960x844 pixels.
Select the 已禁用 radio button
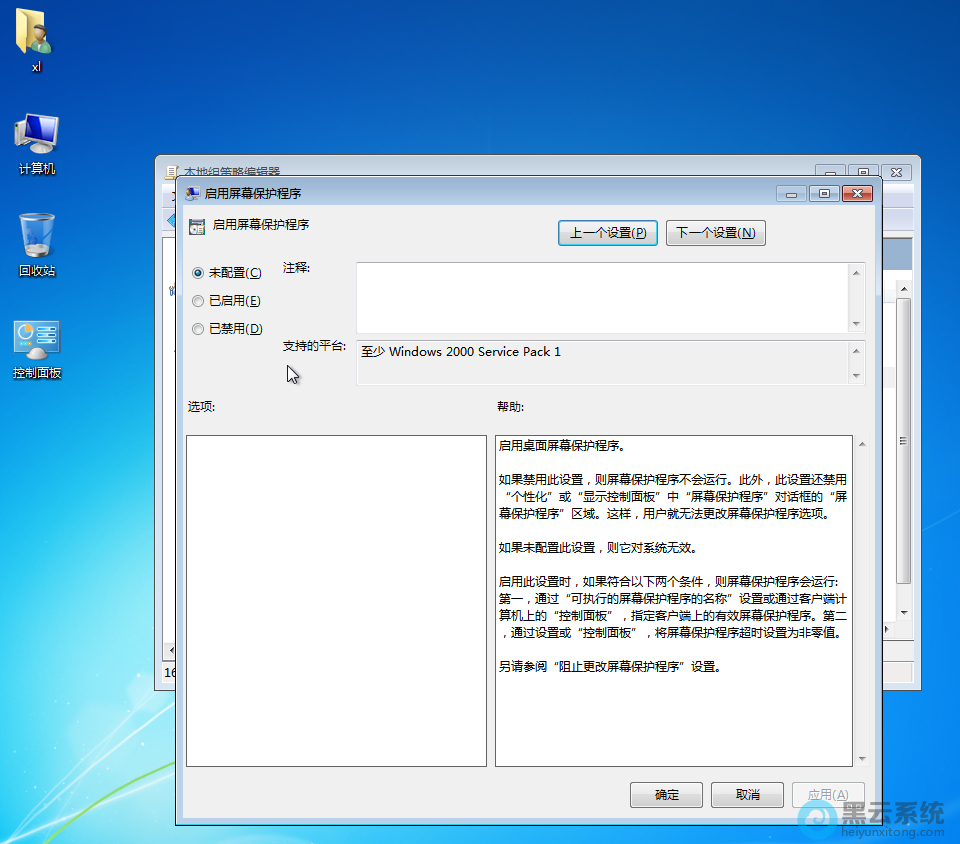click(198, 329)
